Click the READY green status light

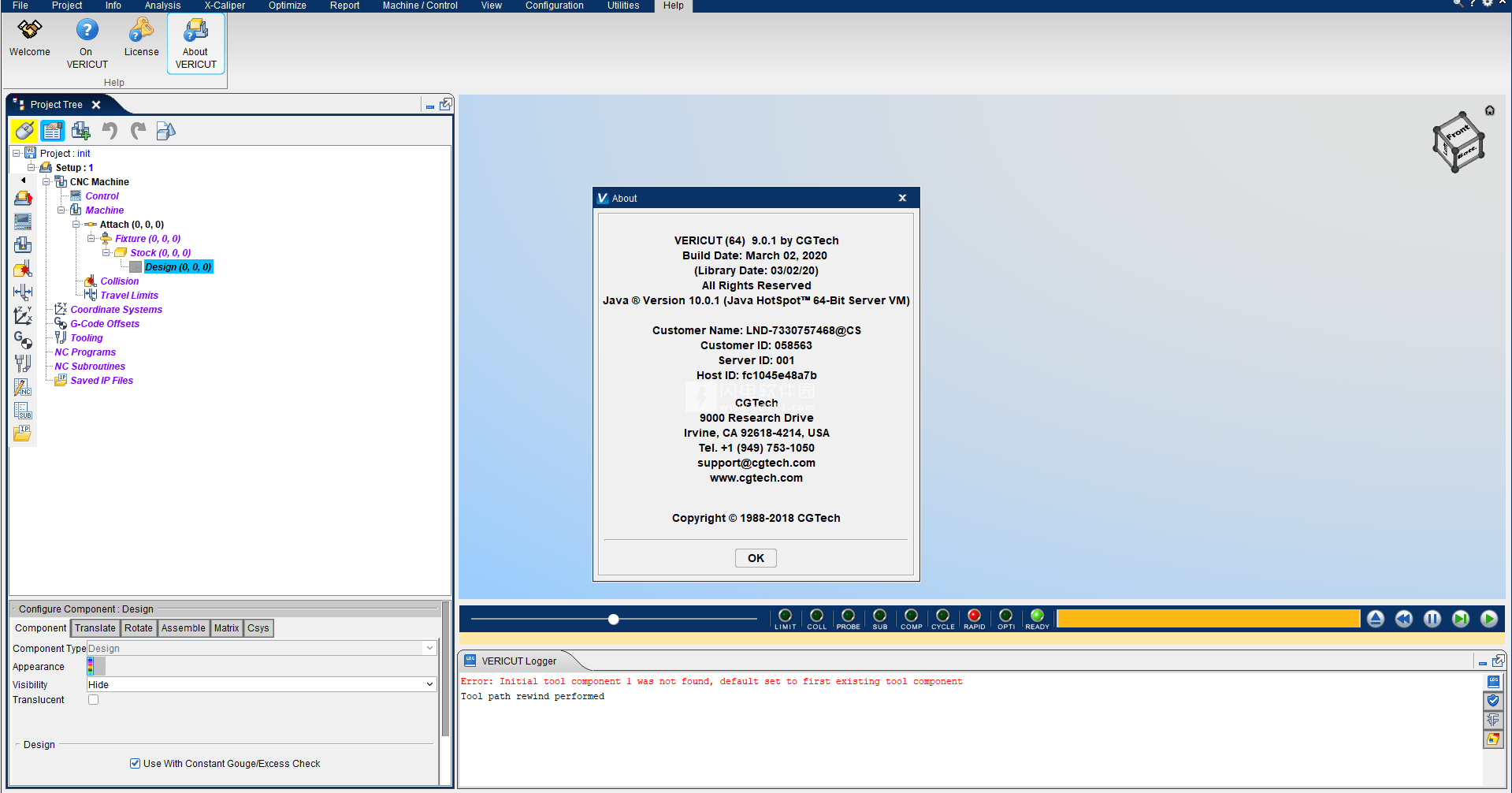[x=1037, y=616]
